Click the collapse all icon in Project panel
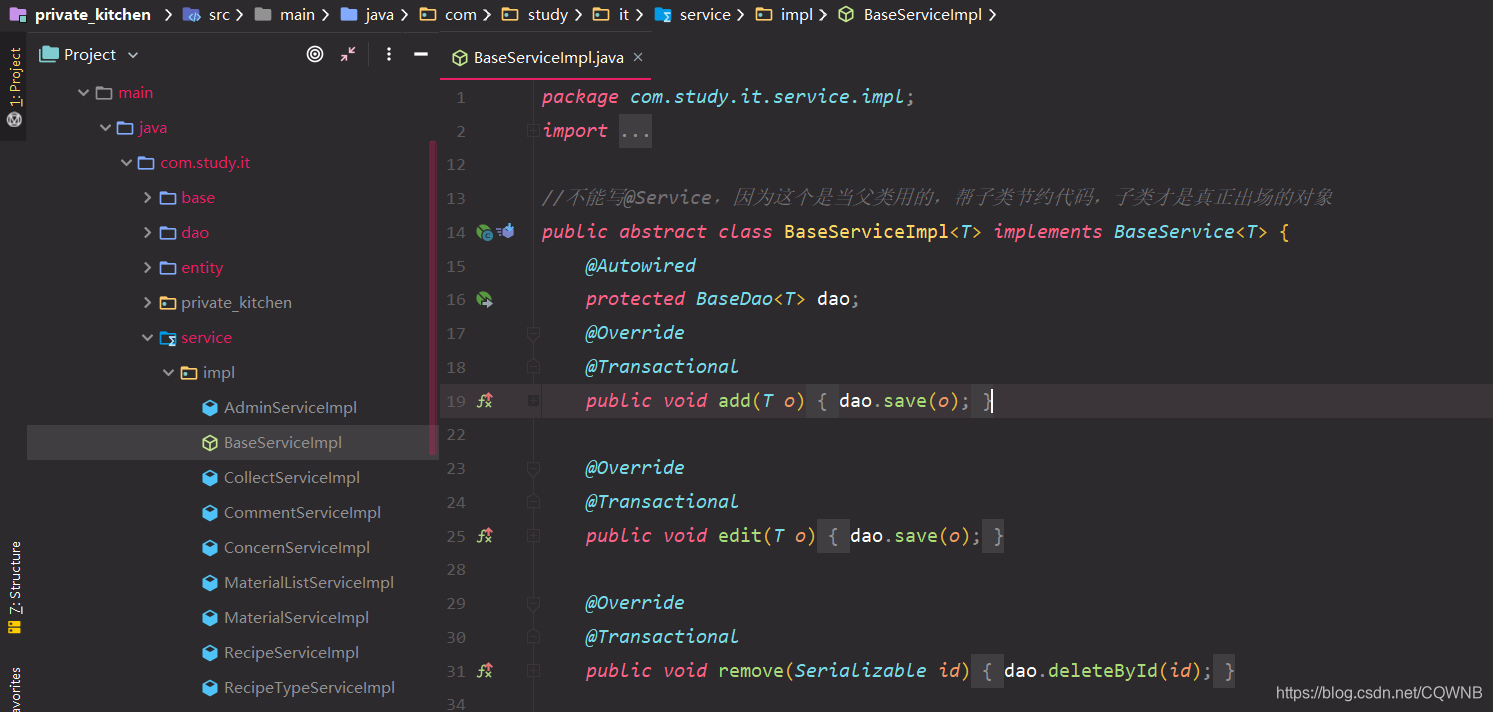 click(348, 55)
